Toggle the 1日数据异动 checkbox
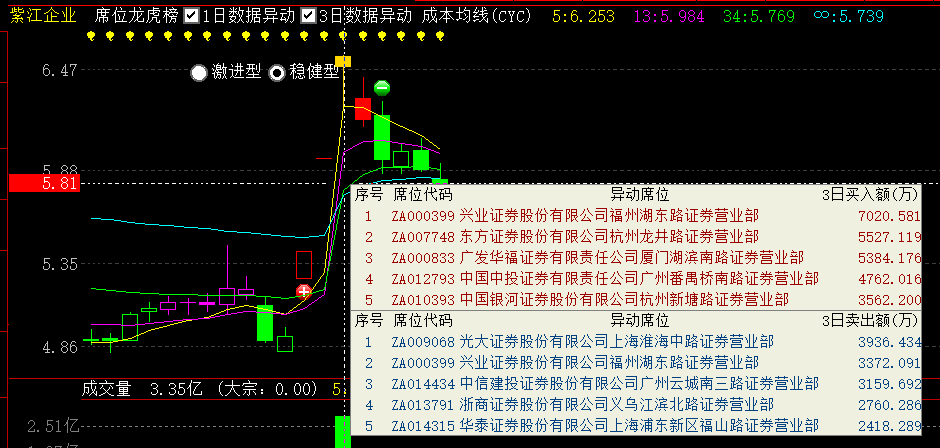 coord(192,16)
